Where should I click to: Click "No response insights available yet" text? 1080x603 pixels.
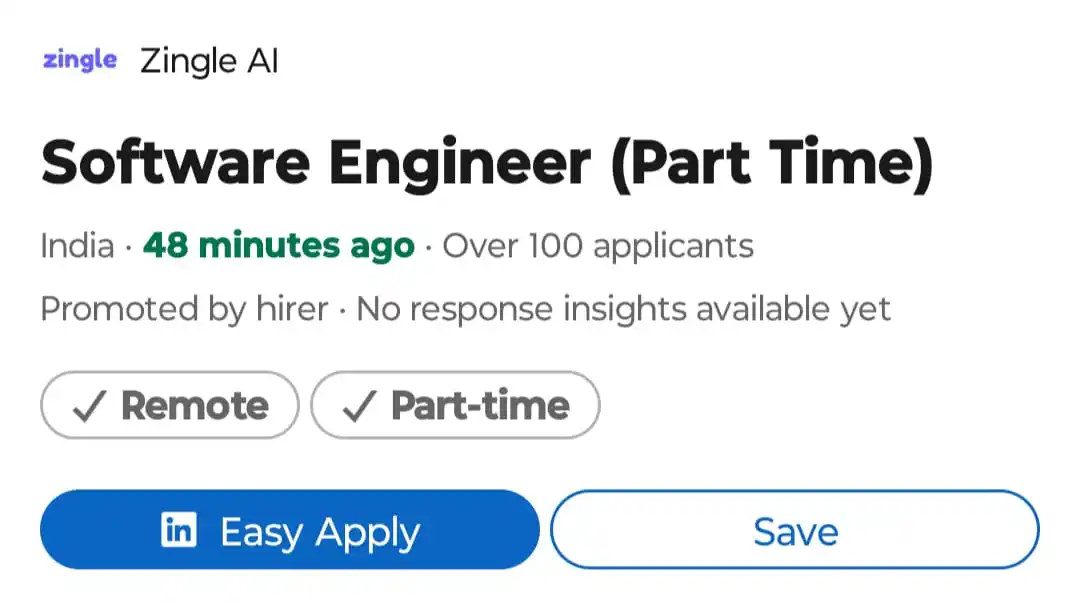pyautogui.click(x=623, y=309)
